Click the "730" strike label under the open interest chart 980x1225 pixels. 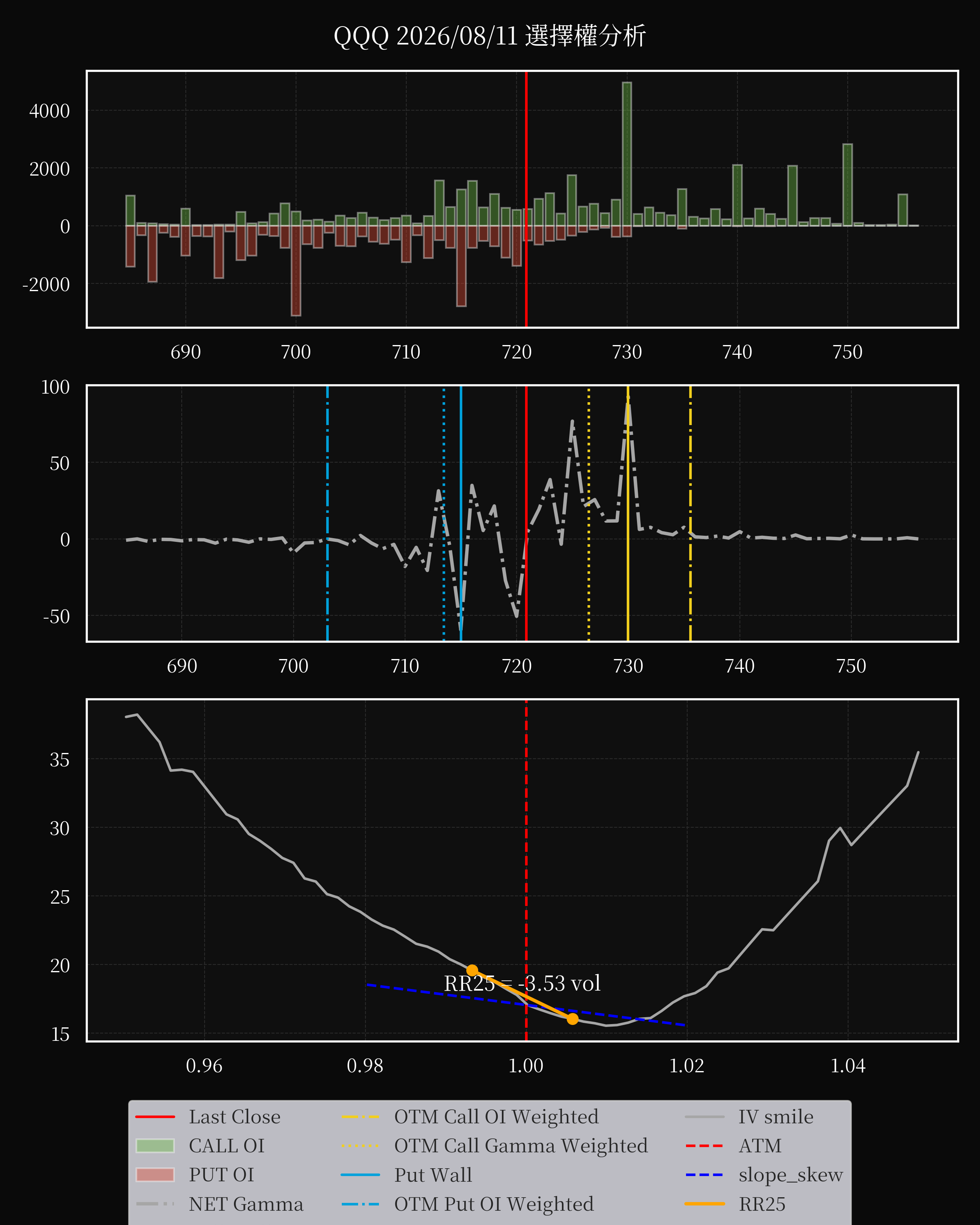click(x=627, y=352)
